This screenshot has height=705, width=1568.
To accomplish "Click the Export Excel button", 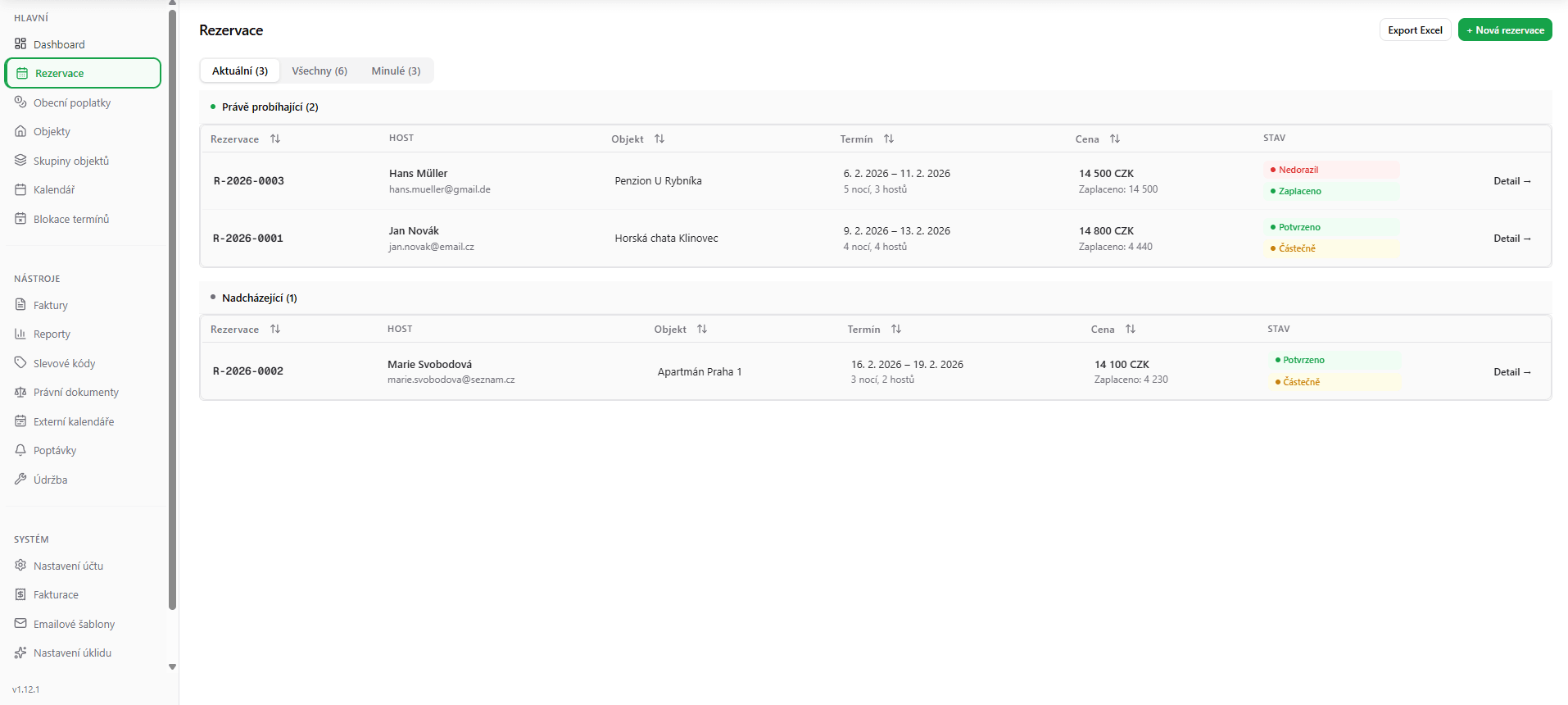I will (1415, 30).
